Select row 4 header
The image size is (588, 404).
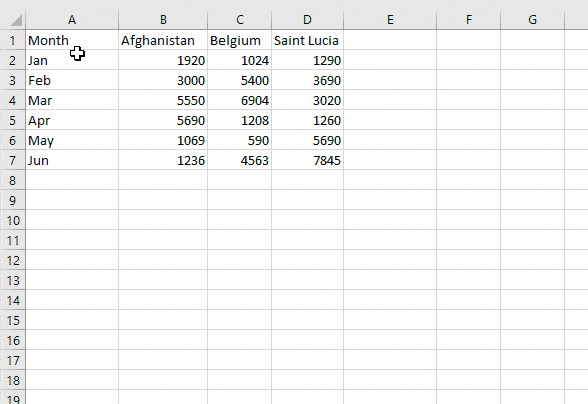pyautogui.click(x=13, y=100)
